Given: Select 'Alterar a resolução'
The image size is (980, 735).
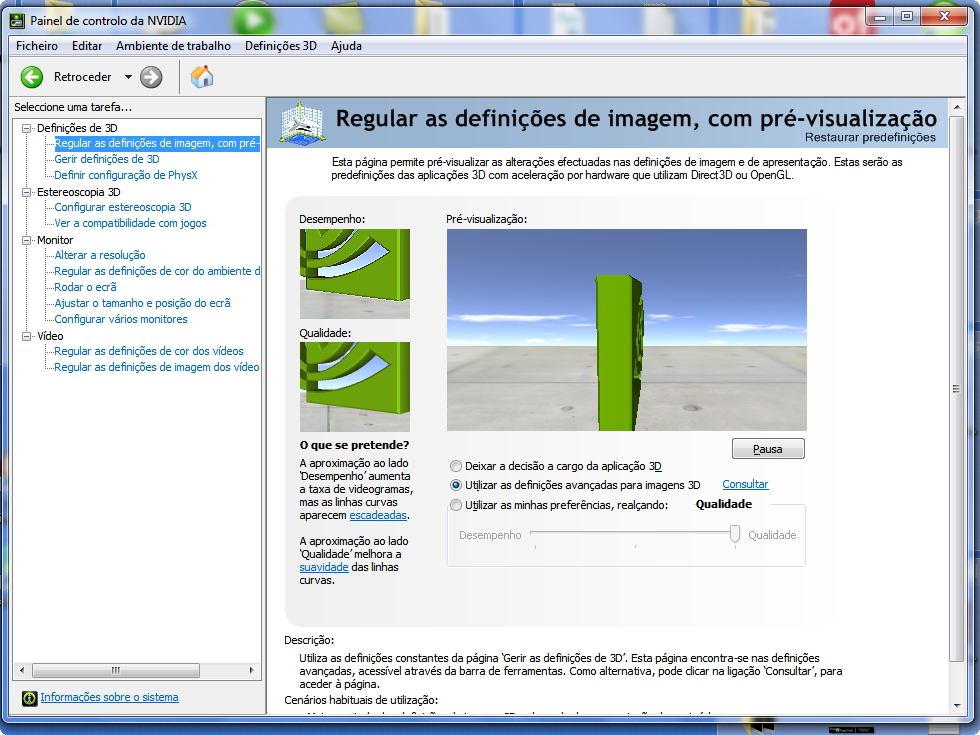Looking at the screenshot, I should point(100,256).
